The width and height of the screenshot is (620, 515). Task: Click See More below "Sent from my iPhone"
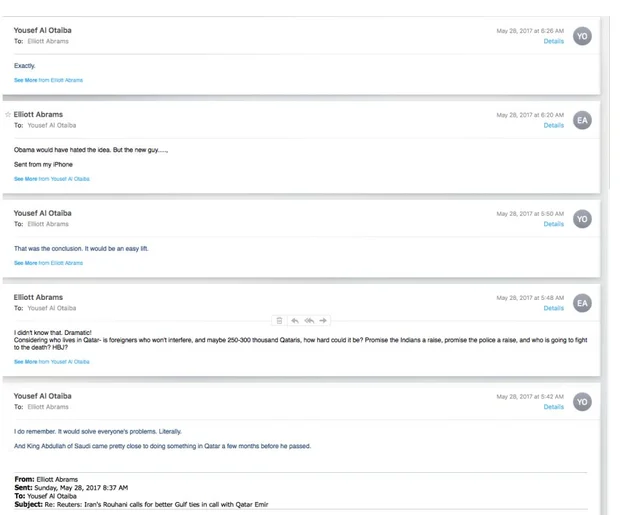[x=51, y=179]
